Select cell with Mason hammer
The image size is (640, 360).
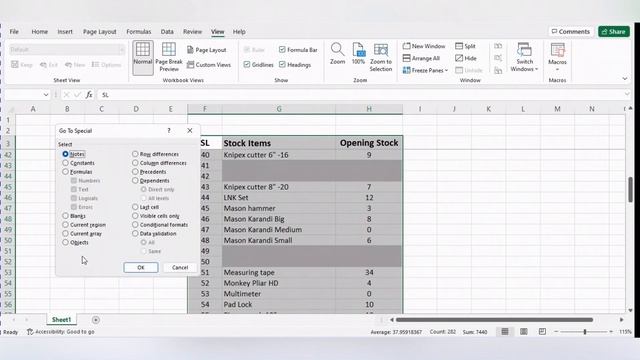[x=279, y=208]
